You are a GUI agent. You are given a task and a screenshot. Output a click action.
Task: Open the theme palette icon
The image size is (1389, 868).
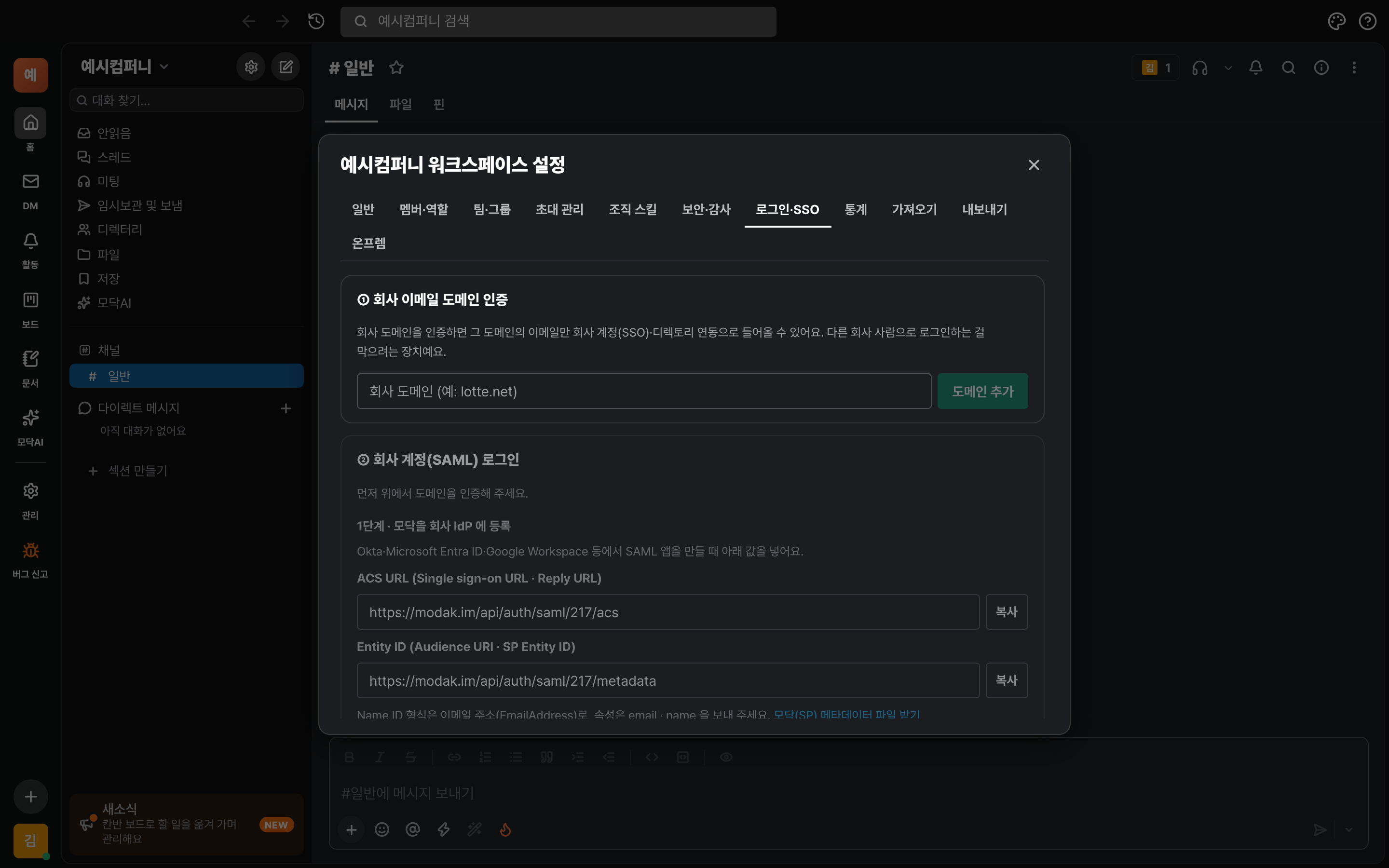(1336, 21)
